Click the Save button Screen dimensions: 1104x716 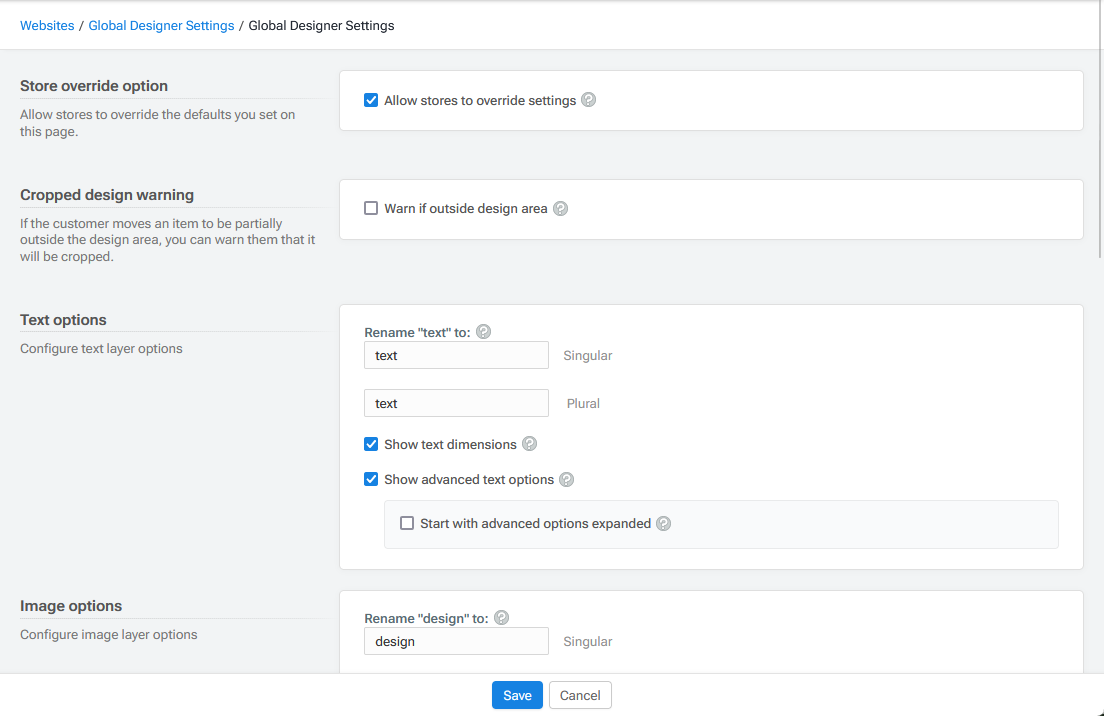pyautogui.click(x=517, y=695)
